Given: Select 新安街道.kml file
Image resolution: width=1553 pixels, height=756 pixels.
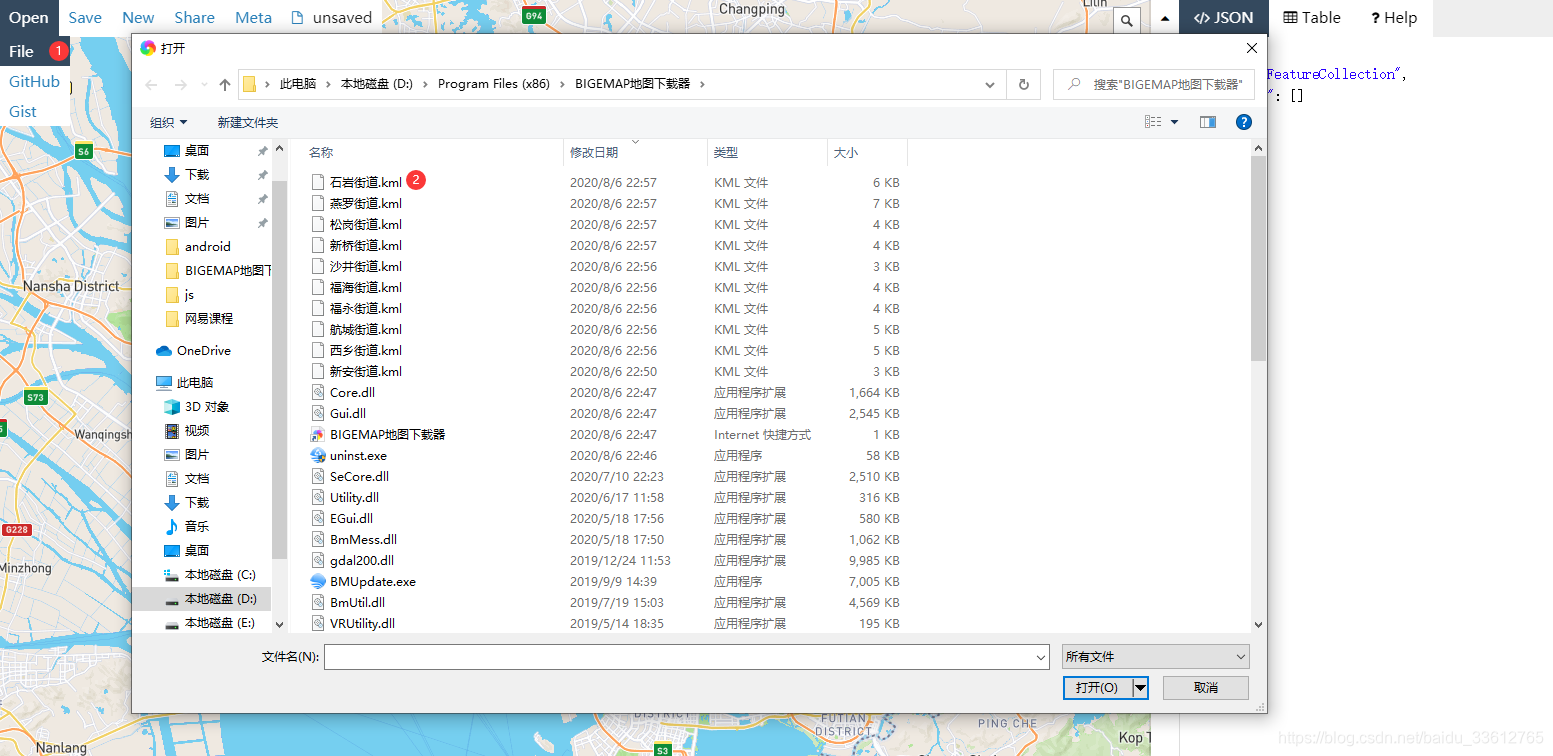Looking at the screenshot, I should tap(366, 371).
